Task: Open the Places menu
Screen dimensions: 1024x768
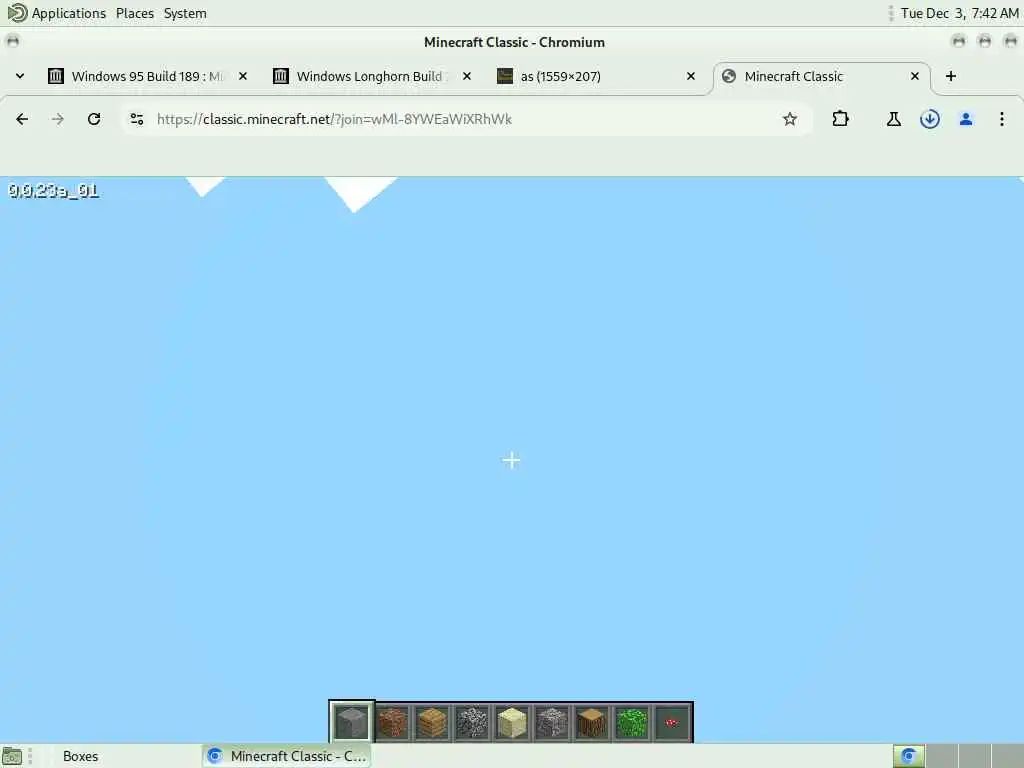Action: tap(135, 13)
